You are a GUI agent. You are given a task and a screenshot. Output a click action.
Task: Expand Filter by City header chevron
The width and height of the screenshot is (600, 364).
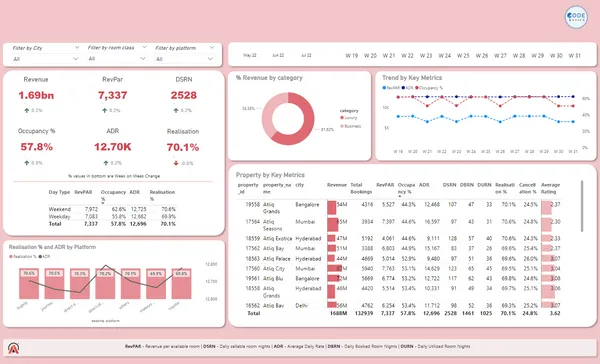77,47
